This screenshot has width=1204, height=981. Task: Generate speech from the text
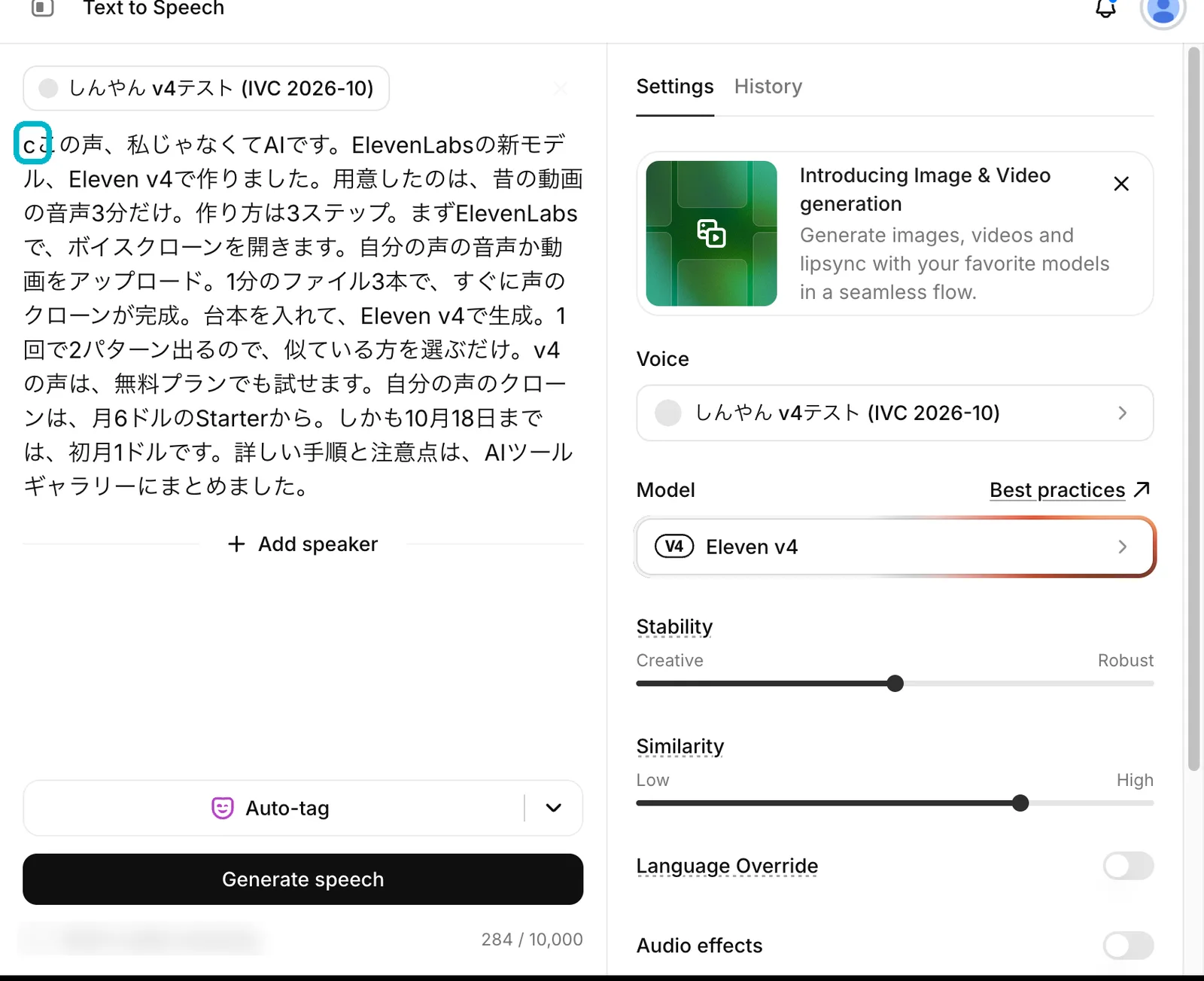pos(303,879)
